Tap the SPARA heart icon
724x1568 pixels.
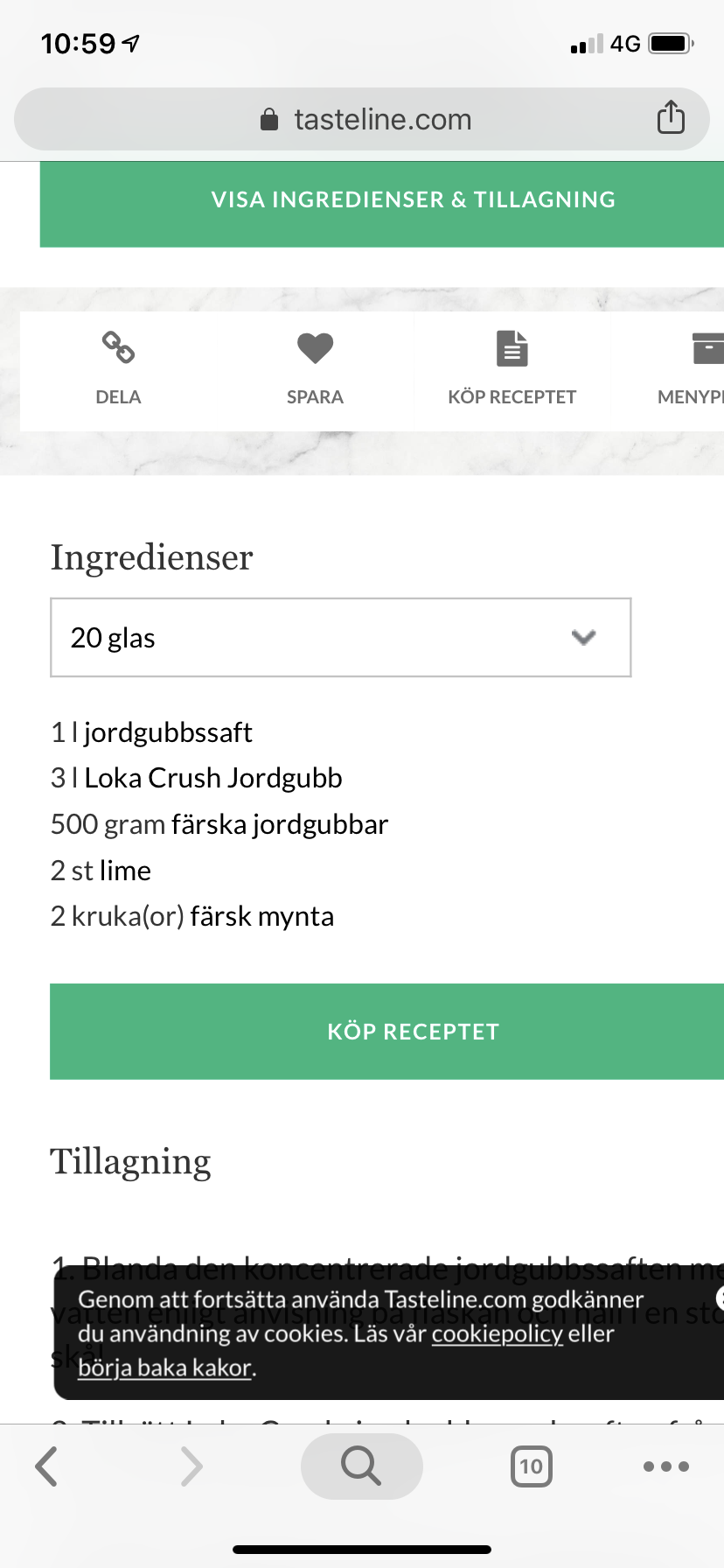[315, 348]
